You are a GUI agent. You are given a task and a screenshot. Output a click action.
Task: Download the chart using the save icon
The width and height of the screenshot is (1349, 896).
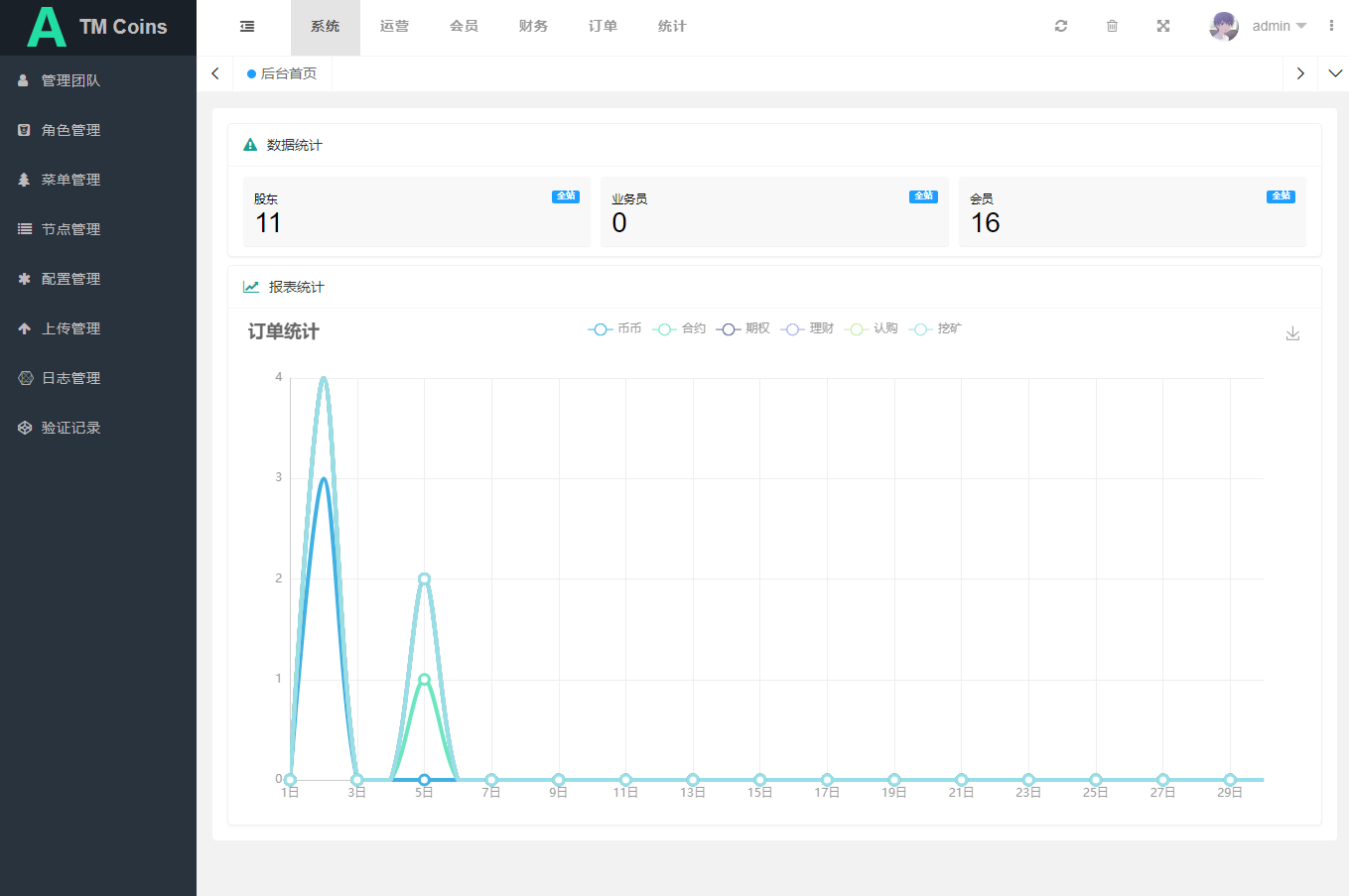1292,333
